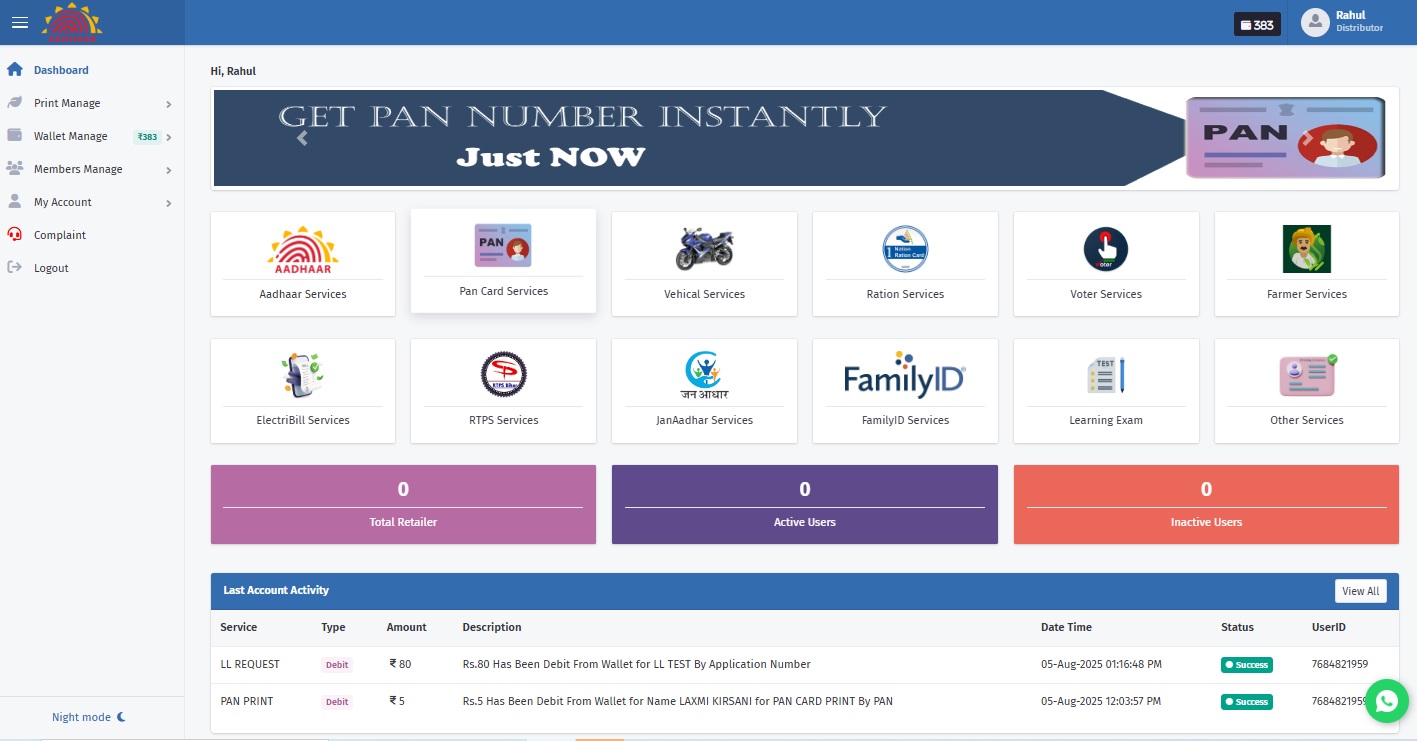Image resolution: width=1417 pixels, height=741 pixels.
Task: Open the RTPS Services icon
Action: [503, 390]
